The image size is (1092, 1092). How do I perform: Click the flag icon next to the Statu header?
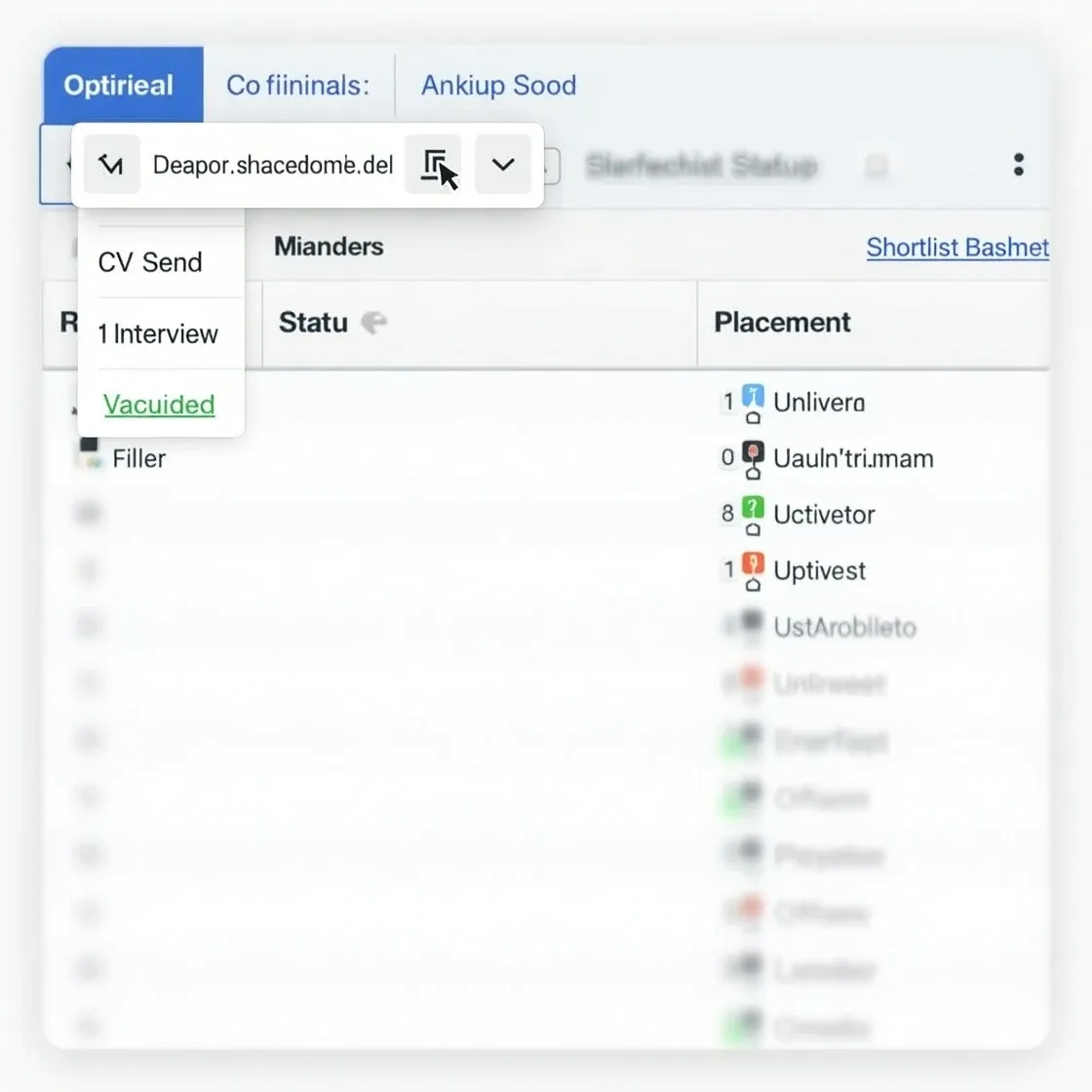click(373, 322)
